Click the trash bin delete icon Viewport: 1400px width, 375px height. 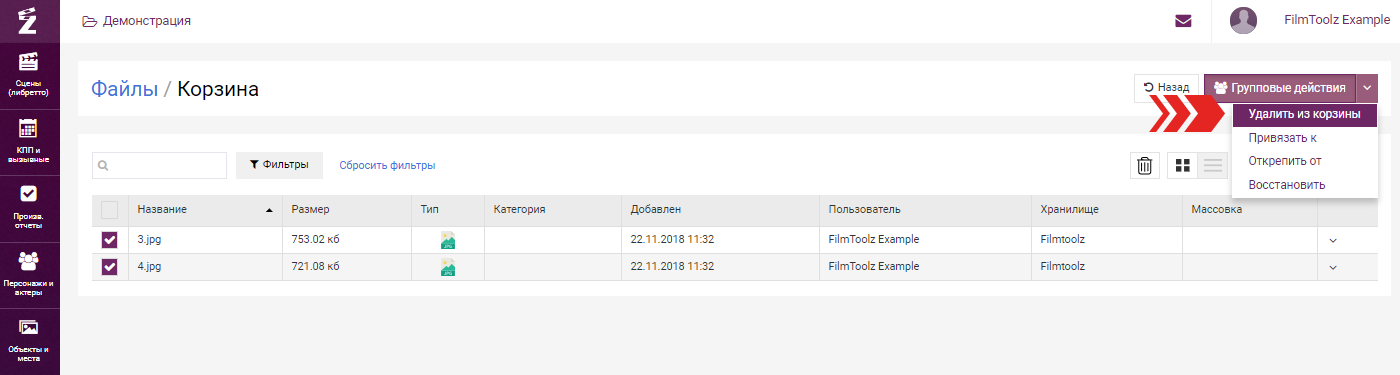pyautogui.click(x=1145, y=166)
